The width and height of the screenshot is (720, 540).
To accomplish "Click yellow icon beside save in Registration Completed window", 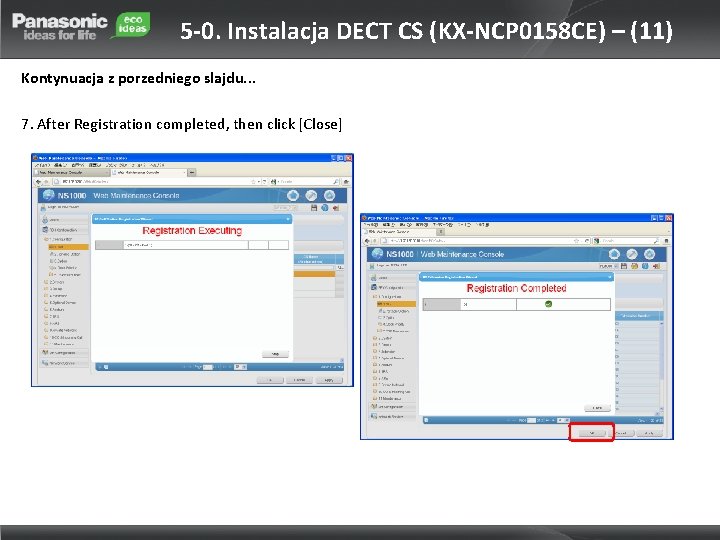I will click(x=635, y=266).
